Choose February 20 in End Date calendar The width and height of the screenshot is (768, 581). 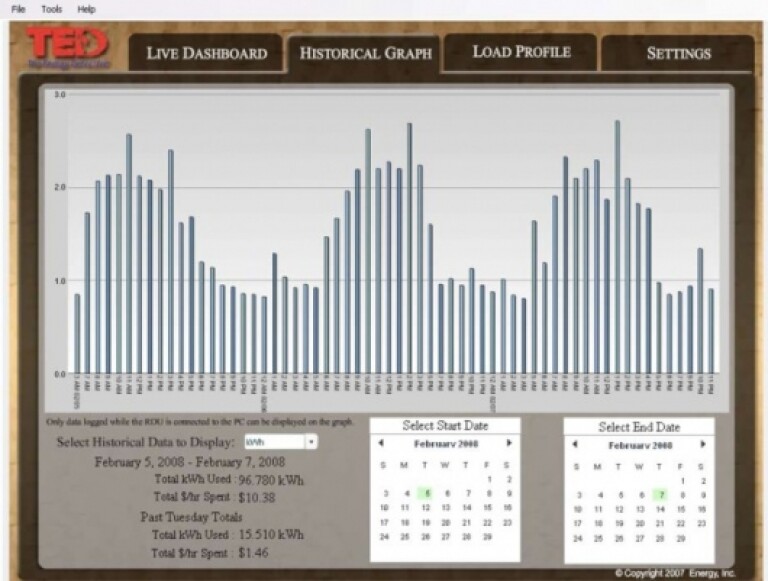coord(640,523)
